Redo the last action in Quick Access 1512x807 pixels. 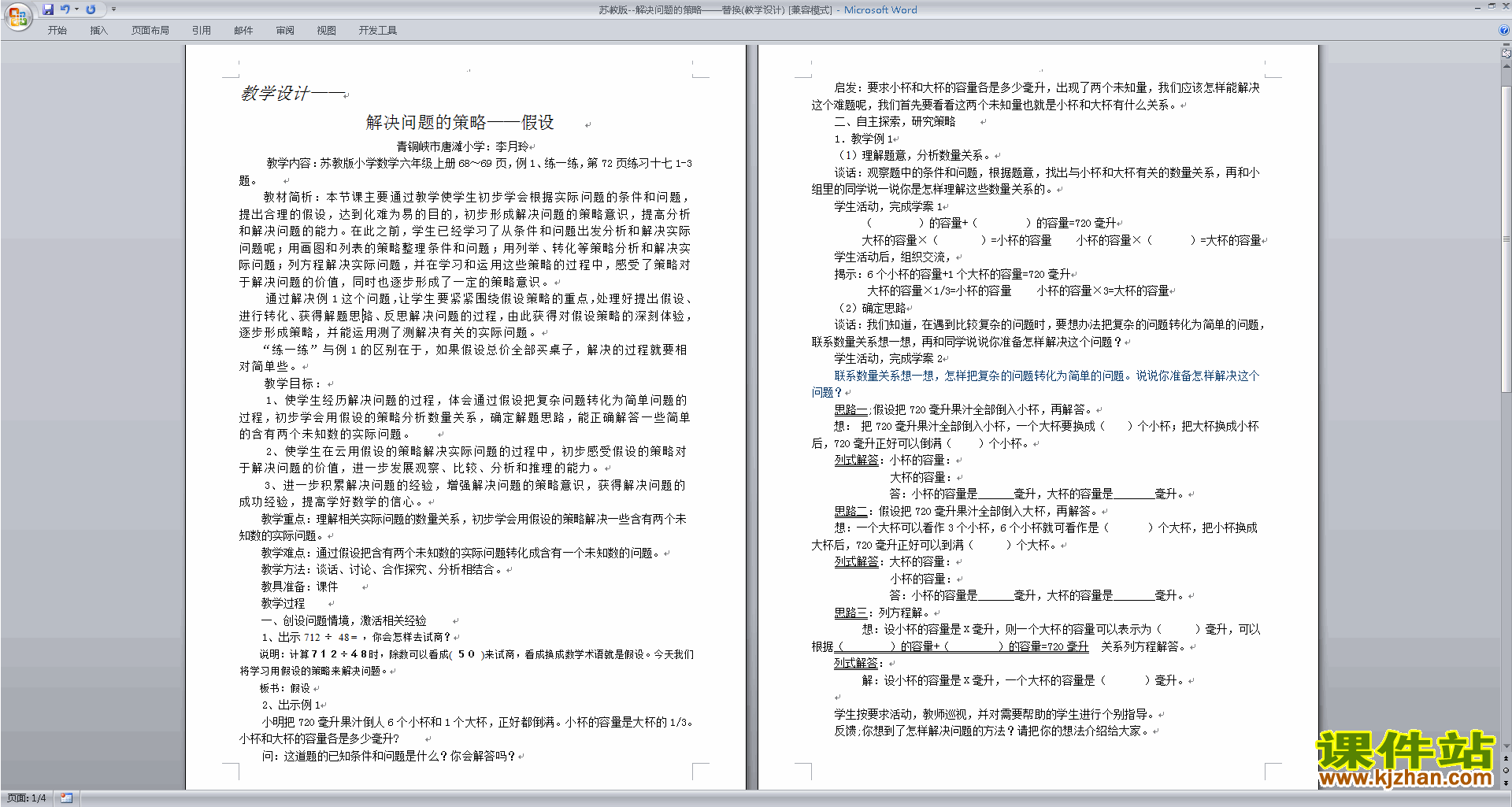(x=91, y=9)
